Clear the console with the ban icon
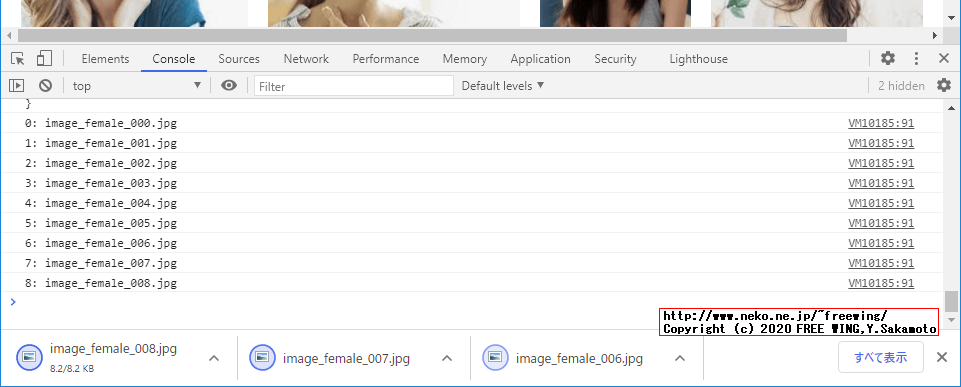Screen dimensions: 961x387 click(x=45, y=86)
